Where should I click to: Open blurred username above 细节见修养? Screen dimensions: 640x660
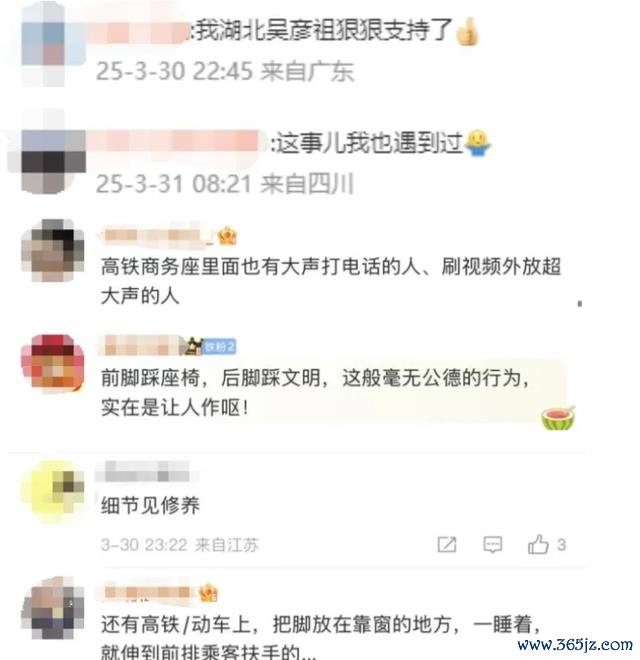pos(145,471)
